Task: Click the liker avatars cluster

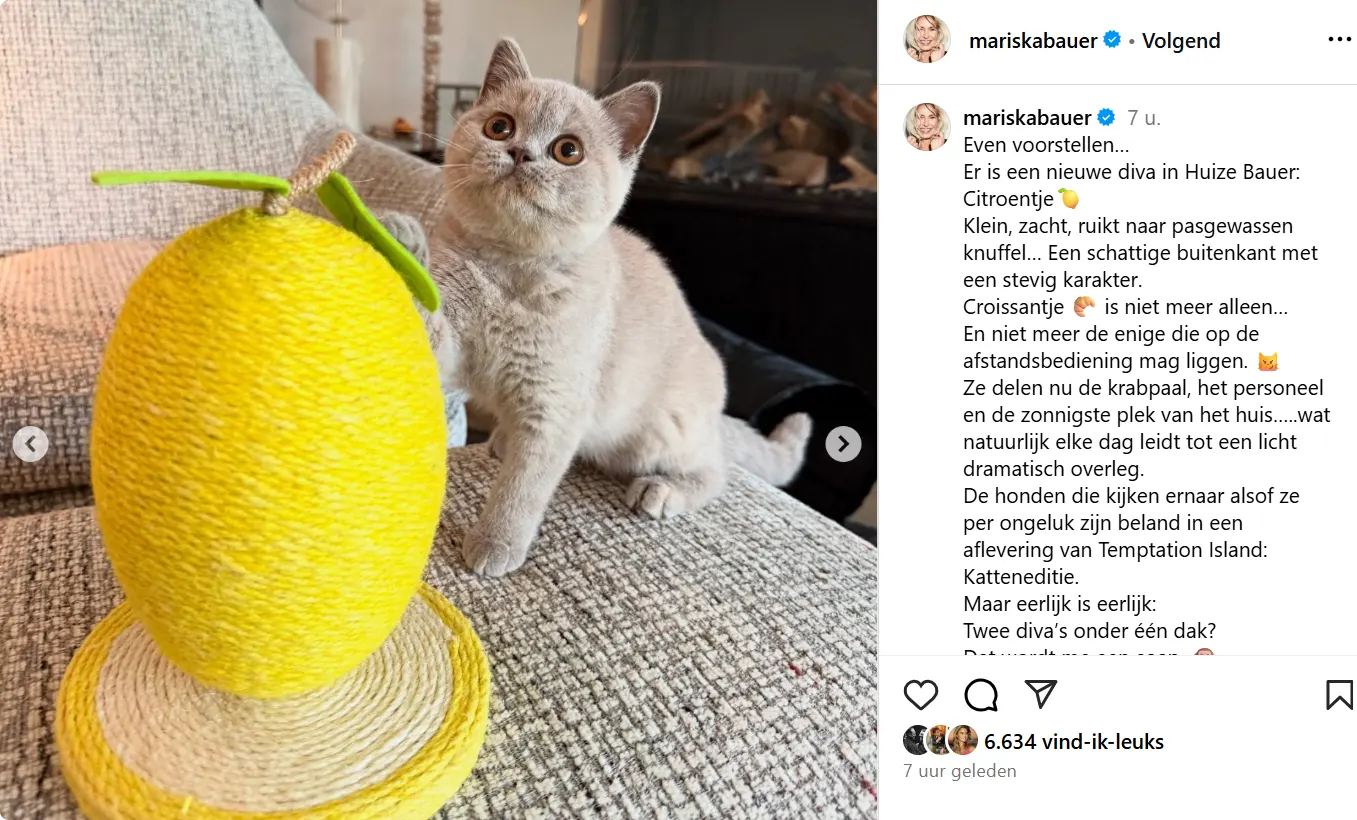Action: click(x=940, y=740)
